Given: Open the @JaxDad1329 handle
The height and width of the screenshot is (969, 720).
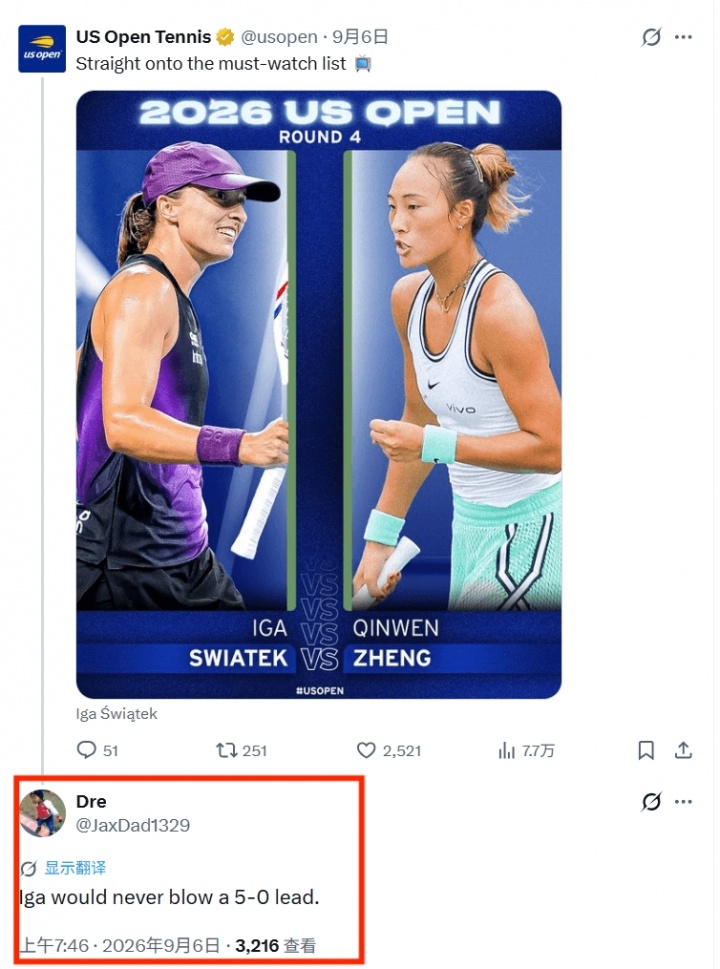Looking at the screenshot, I should (x=133, y=825).
